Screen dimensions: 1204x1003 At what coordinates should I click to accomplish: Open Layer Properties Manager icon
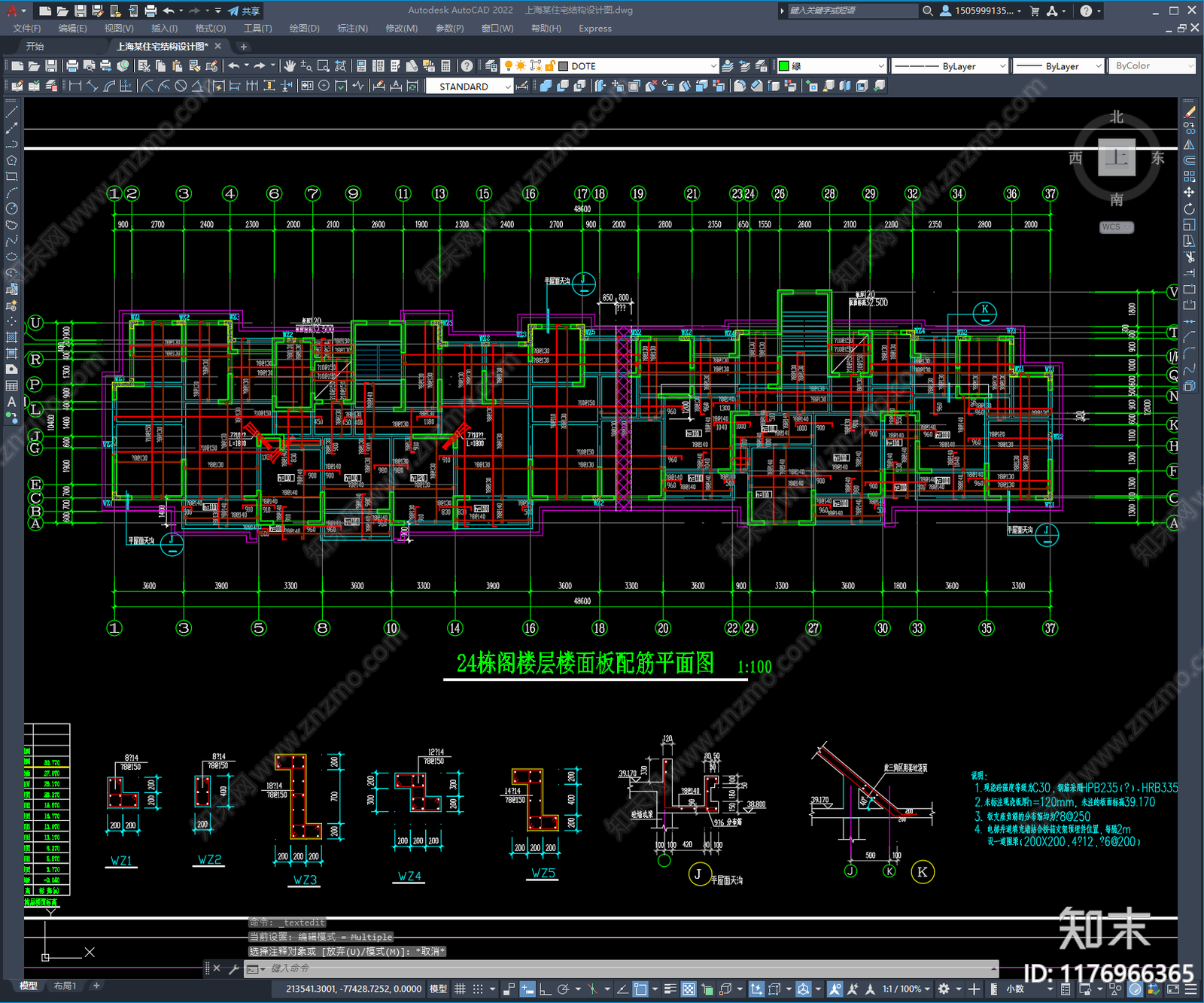point(491,66)
